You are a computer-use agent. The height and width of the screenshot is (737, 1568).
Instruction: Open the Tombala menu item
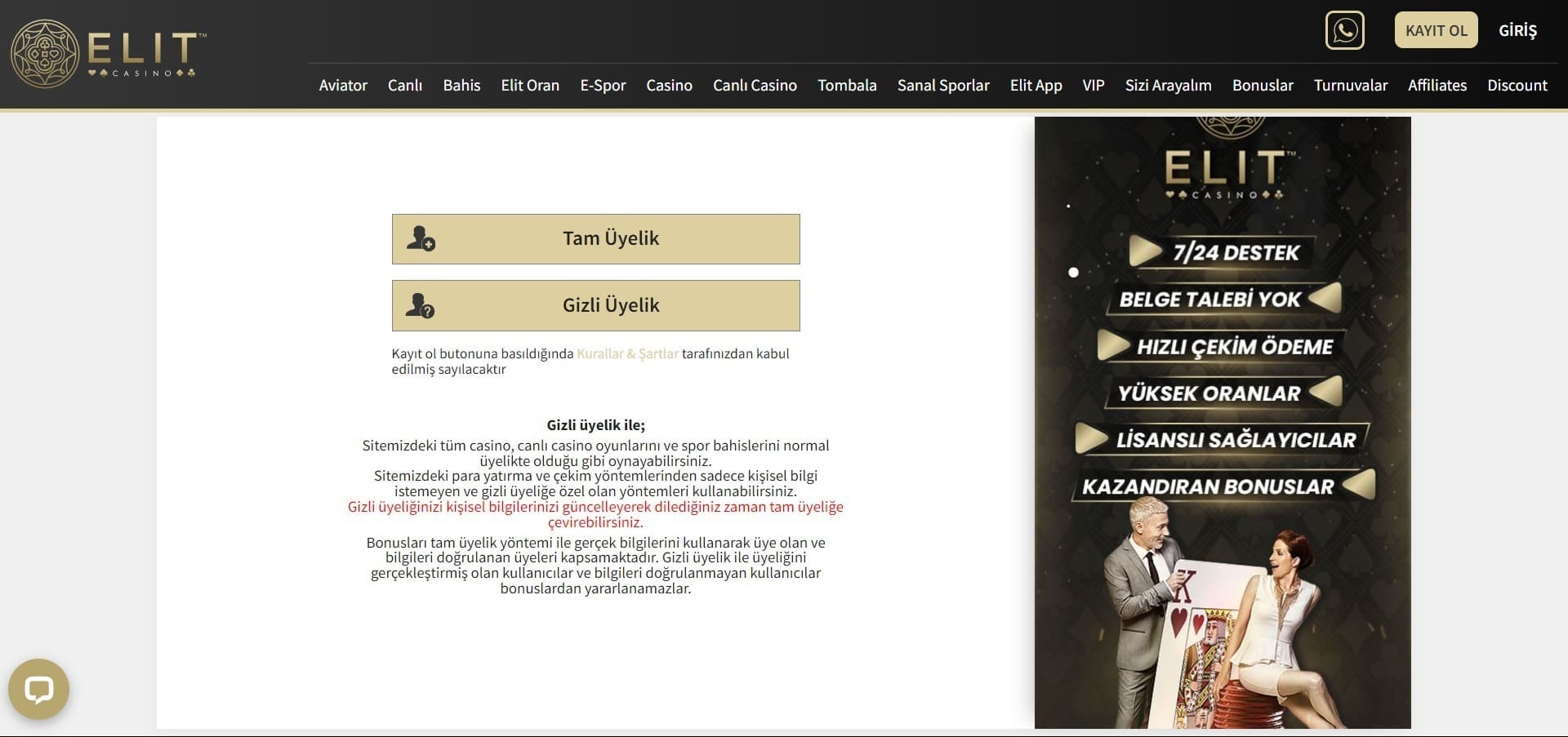847,85
